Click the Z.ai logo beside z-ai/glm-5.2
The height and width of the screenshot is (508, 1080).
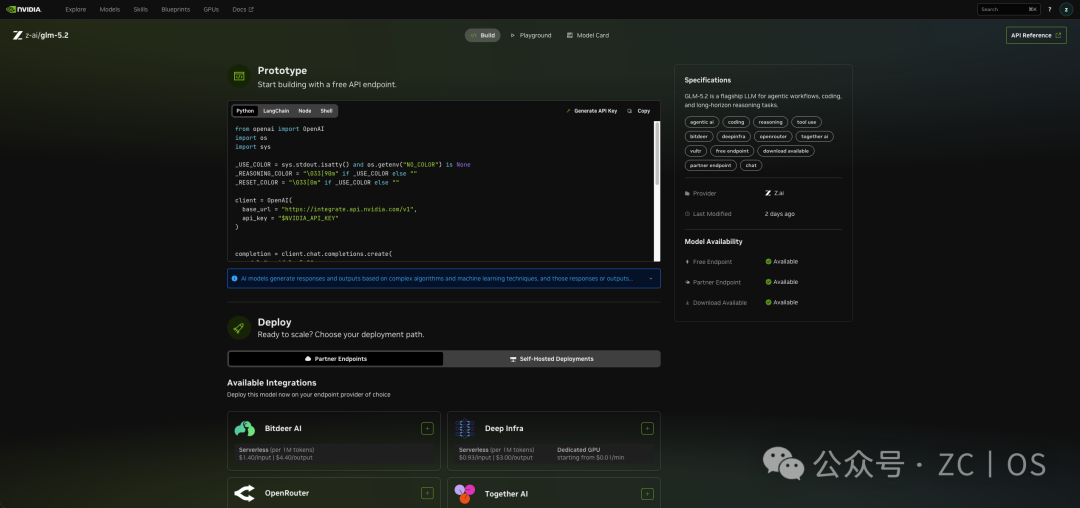pyautogui.click(x=18, y=35)
